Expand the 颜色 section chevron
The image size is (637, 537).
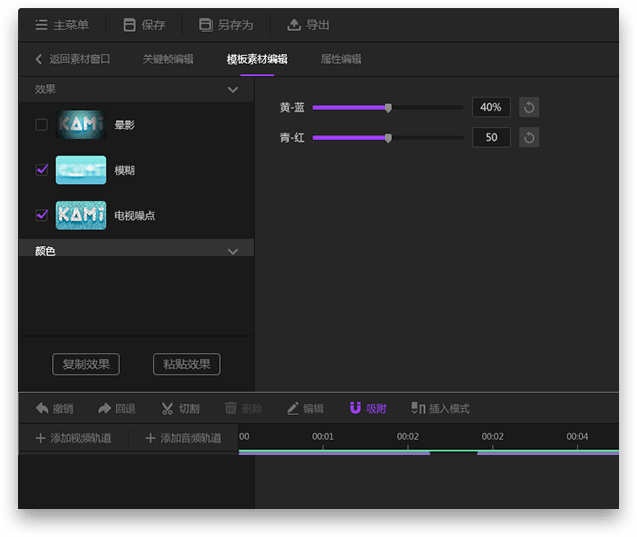click(x=233, y=251)
